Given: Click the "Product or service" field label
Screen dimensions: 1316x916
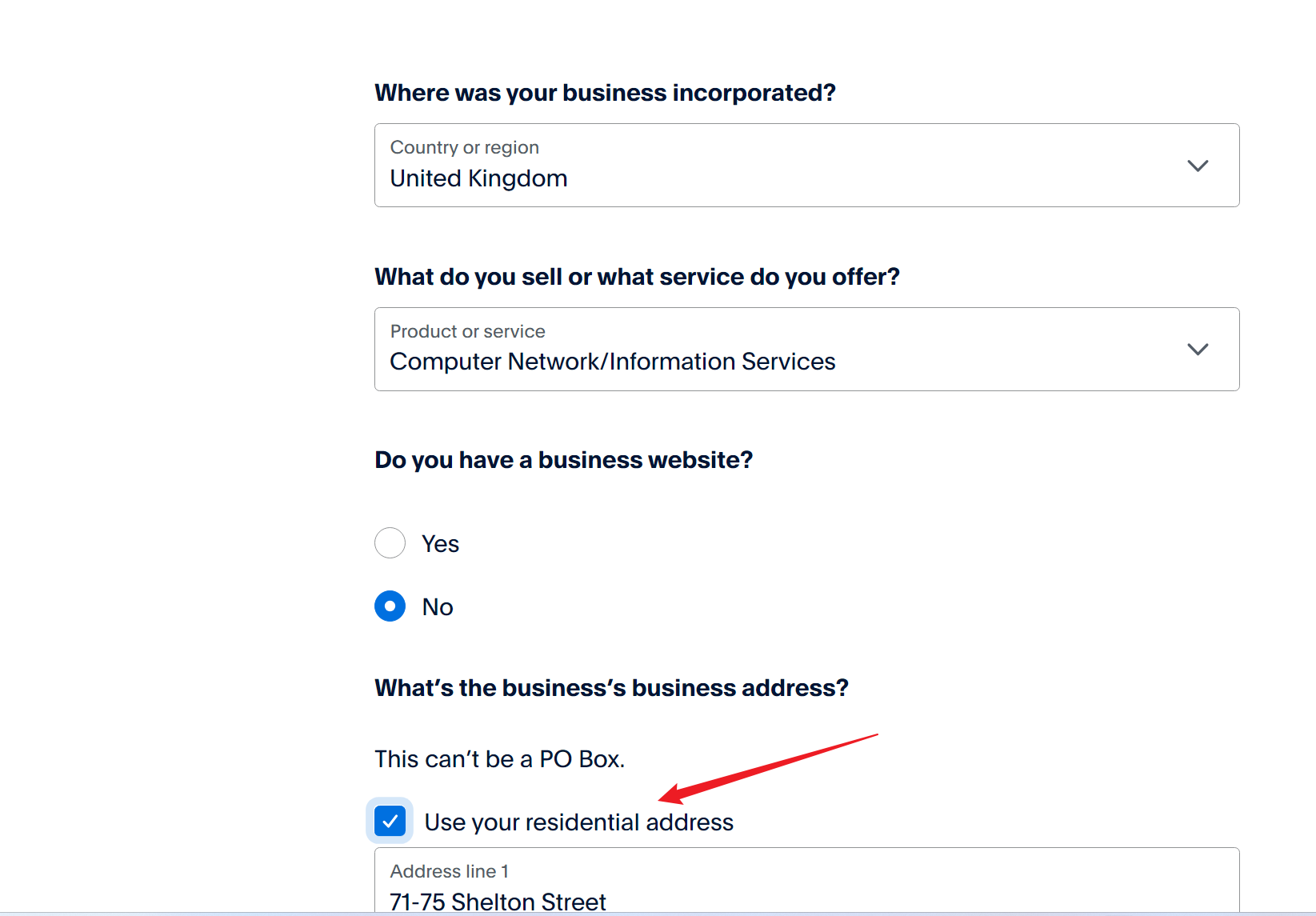Looking at the screenshot, I should [x=467, y=331].
